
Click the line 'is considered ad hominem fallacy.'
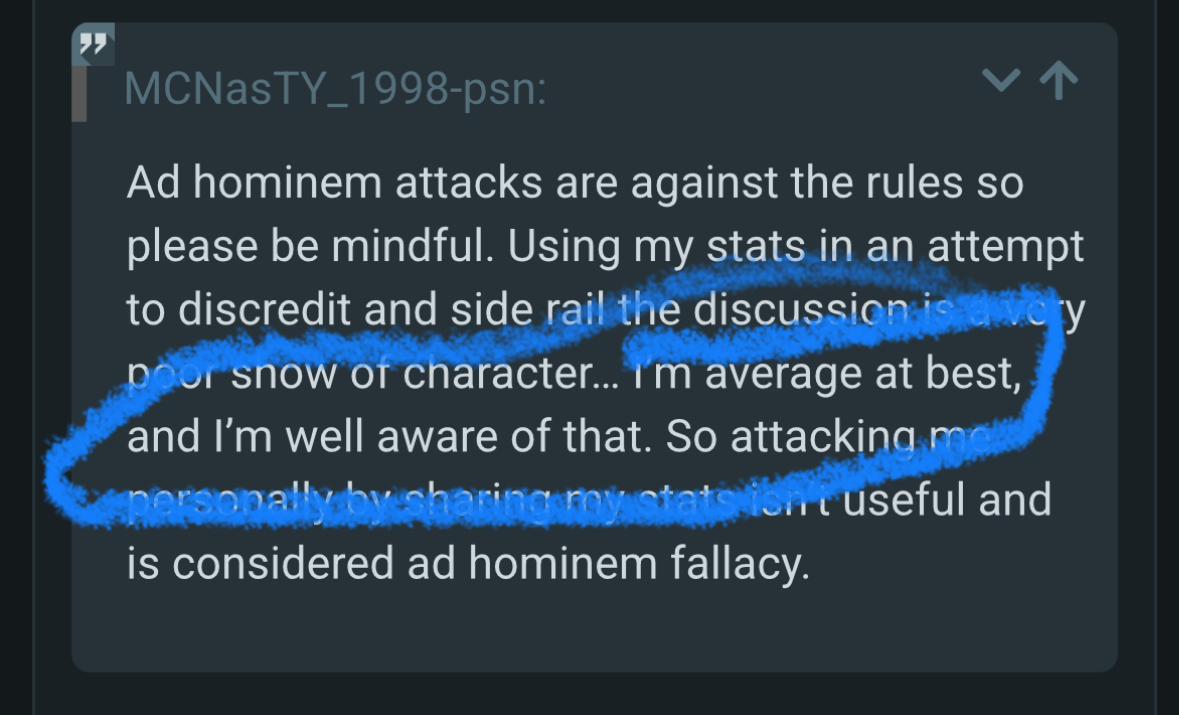[x=466, y=563]
